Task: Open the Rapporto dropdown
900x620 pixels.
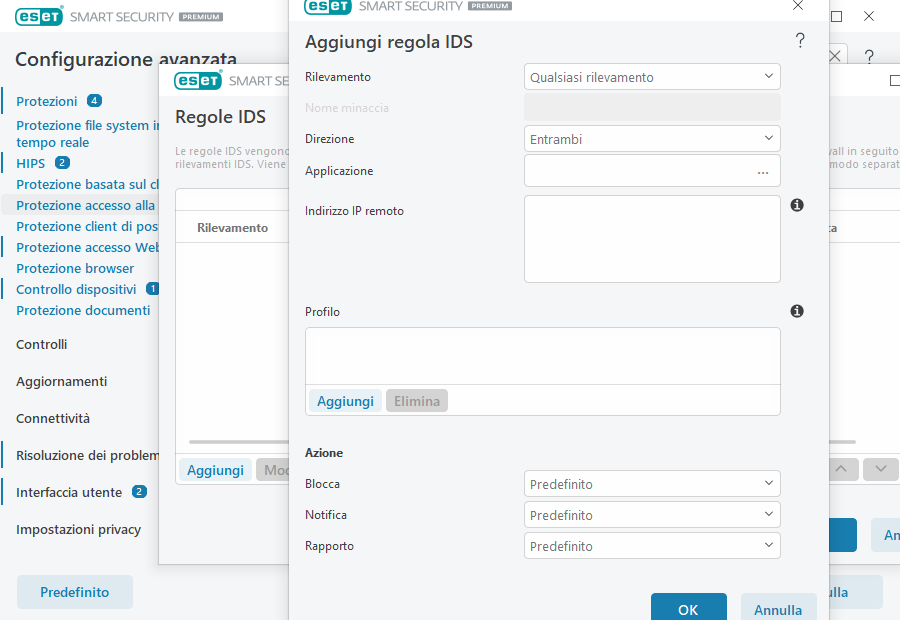Action: tap(652, 546)
